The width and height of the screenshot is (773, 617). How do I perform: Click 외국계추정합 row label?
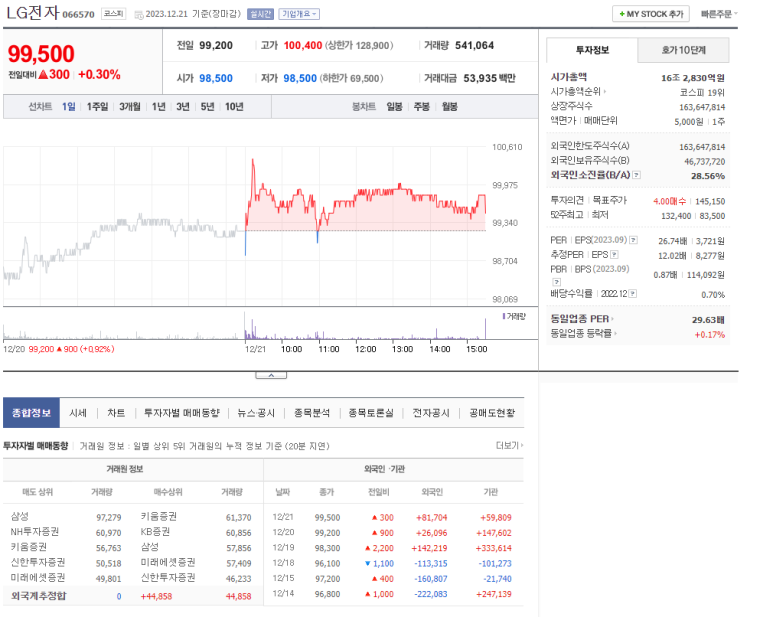pyautogui.click(x=38, y=596)
